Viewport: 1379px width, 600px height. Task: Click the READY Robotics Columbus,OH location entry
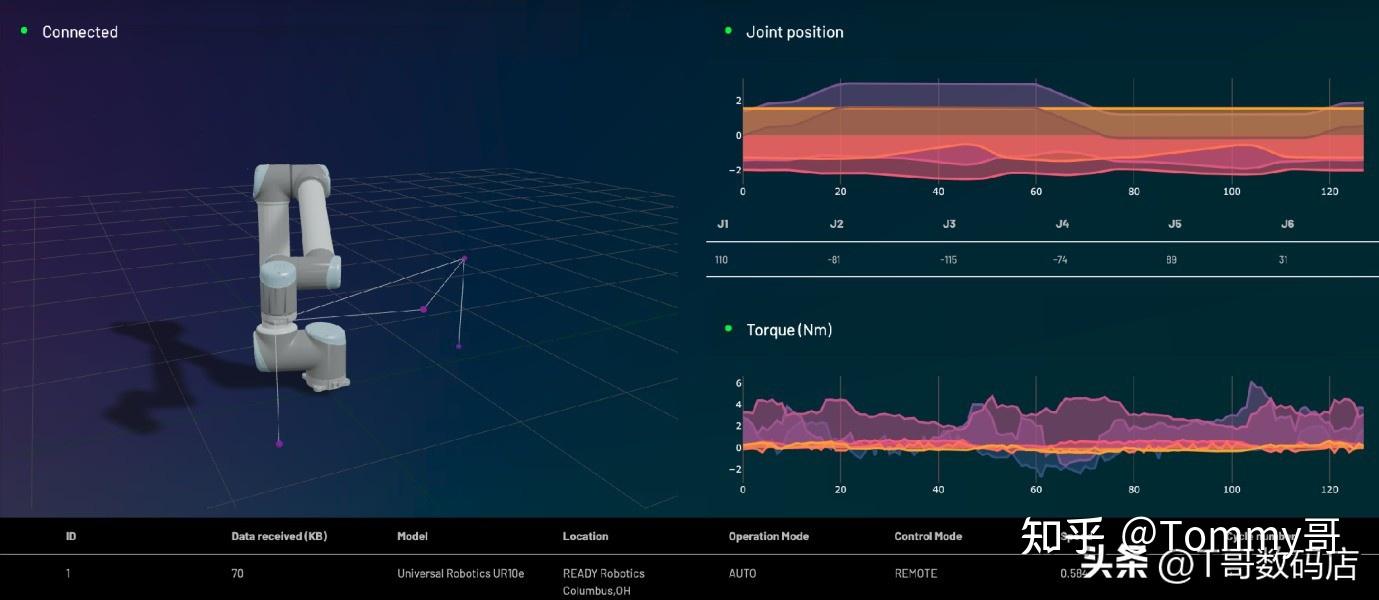(603, 581)
